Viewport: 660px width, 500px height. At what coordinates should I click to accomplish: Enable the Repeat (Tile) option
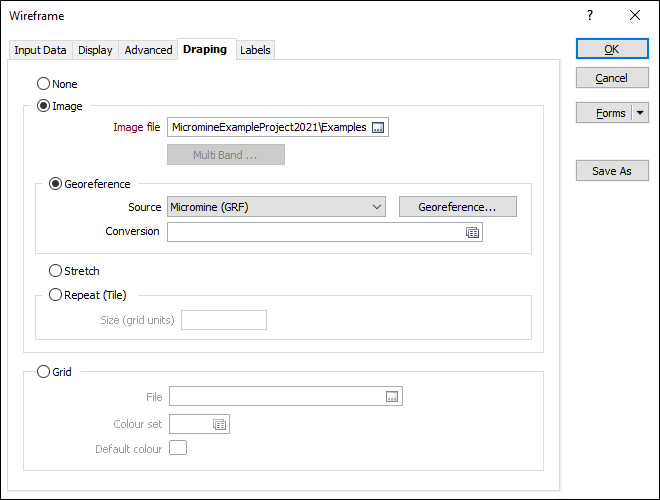pyautogui.click(x=55, y=295)
